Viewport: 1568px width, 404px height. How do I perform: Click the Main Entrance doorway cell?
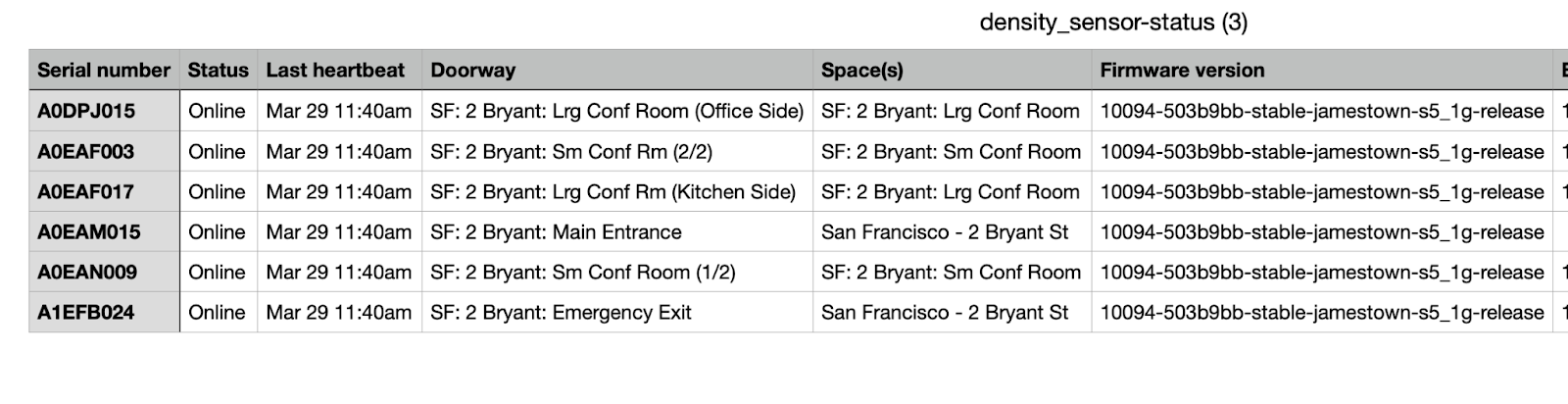click(x=617, y=231)
